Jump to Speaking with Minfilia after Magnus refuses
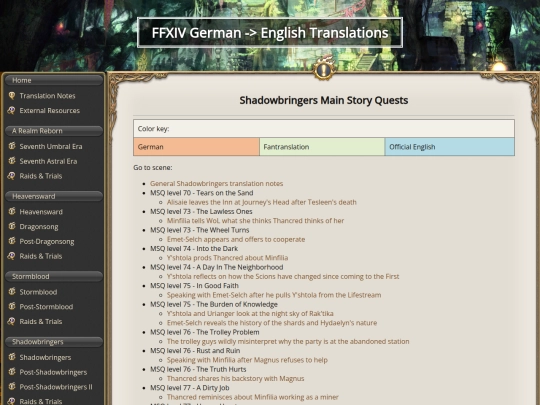 (x=247, y=360)
